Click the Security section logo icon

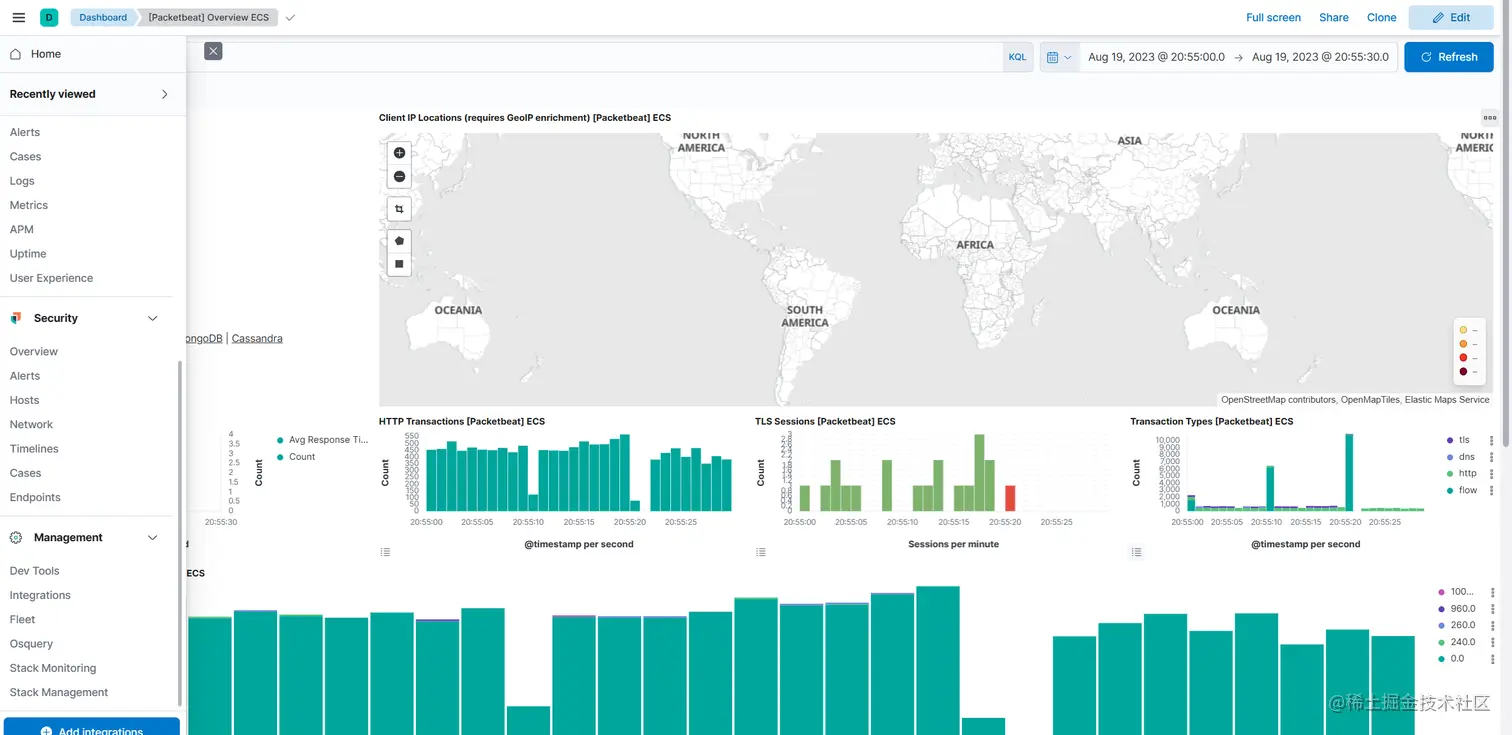click(x=16, y=318)
